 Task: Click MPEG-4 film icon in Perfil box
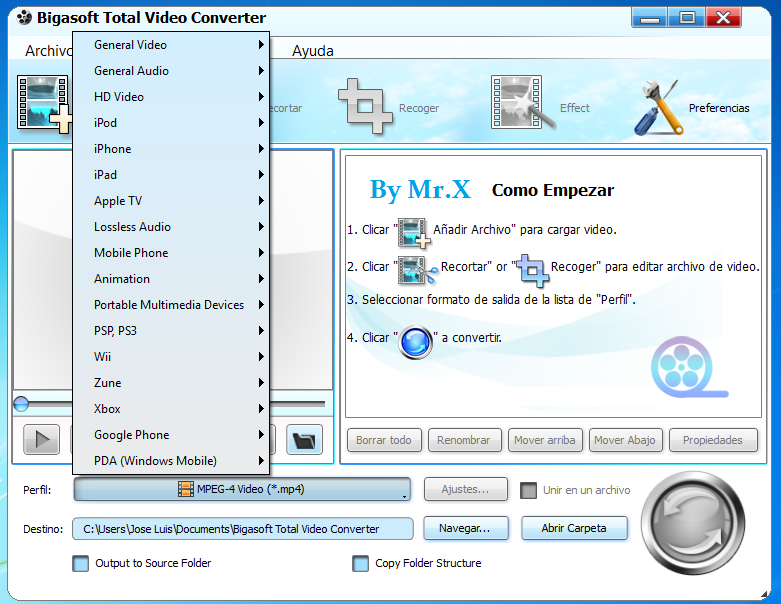pyautogui.click(x=186, y=489)
